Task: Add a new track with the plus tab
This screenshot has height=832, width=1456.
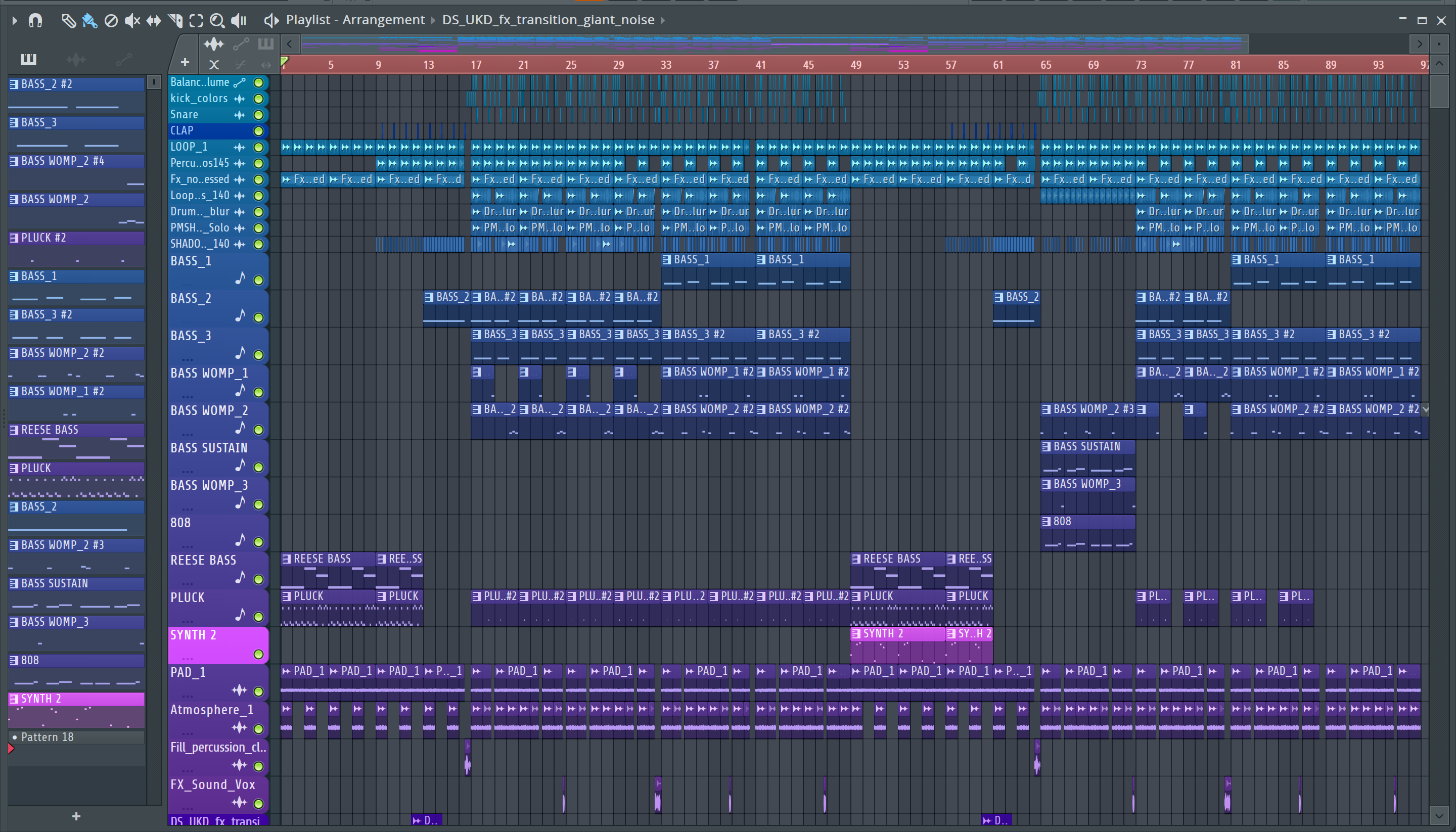Action: click(x=185, y=62)
